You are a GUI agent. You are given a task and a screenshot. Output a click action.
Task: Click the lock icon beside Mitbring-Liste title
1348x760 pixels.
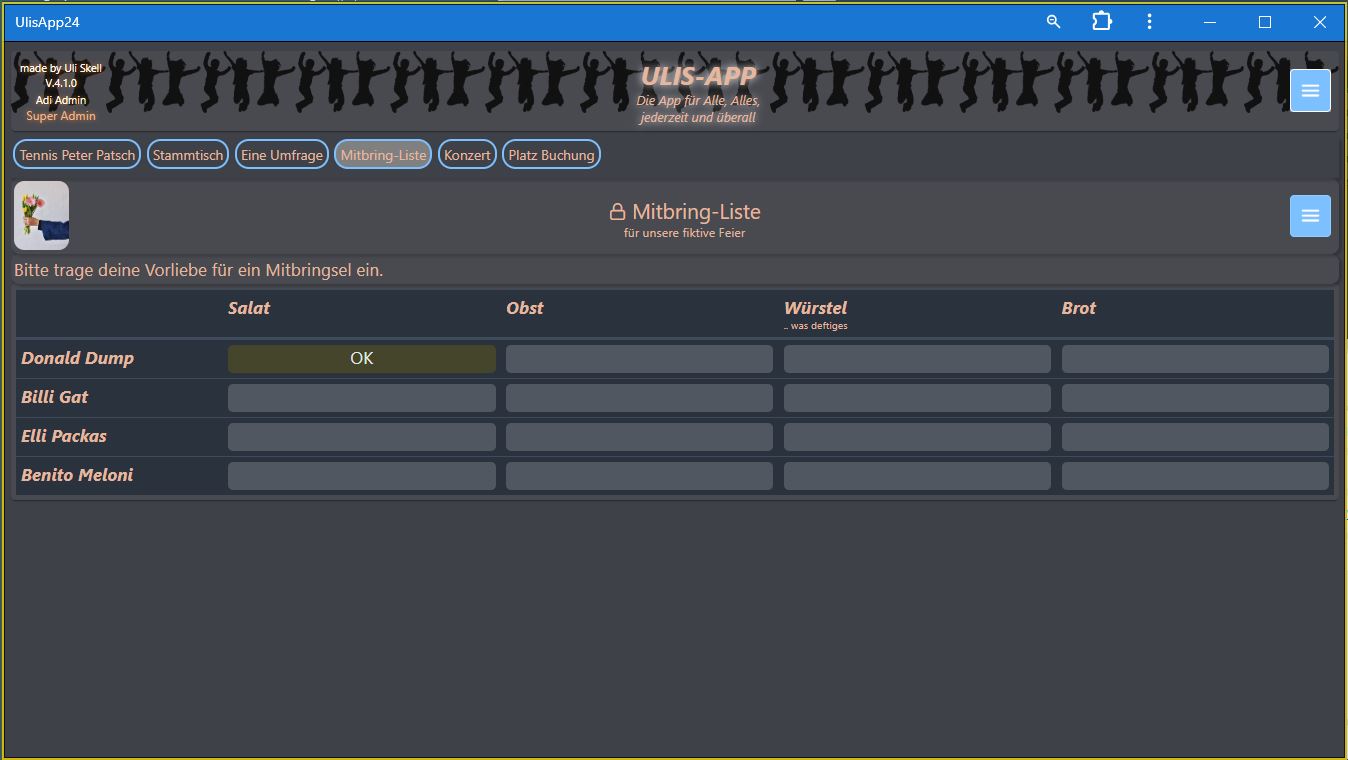(618, 212)
